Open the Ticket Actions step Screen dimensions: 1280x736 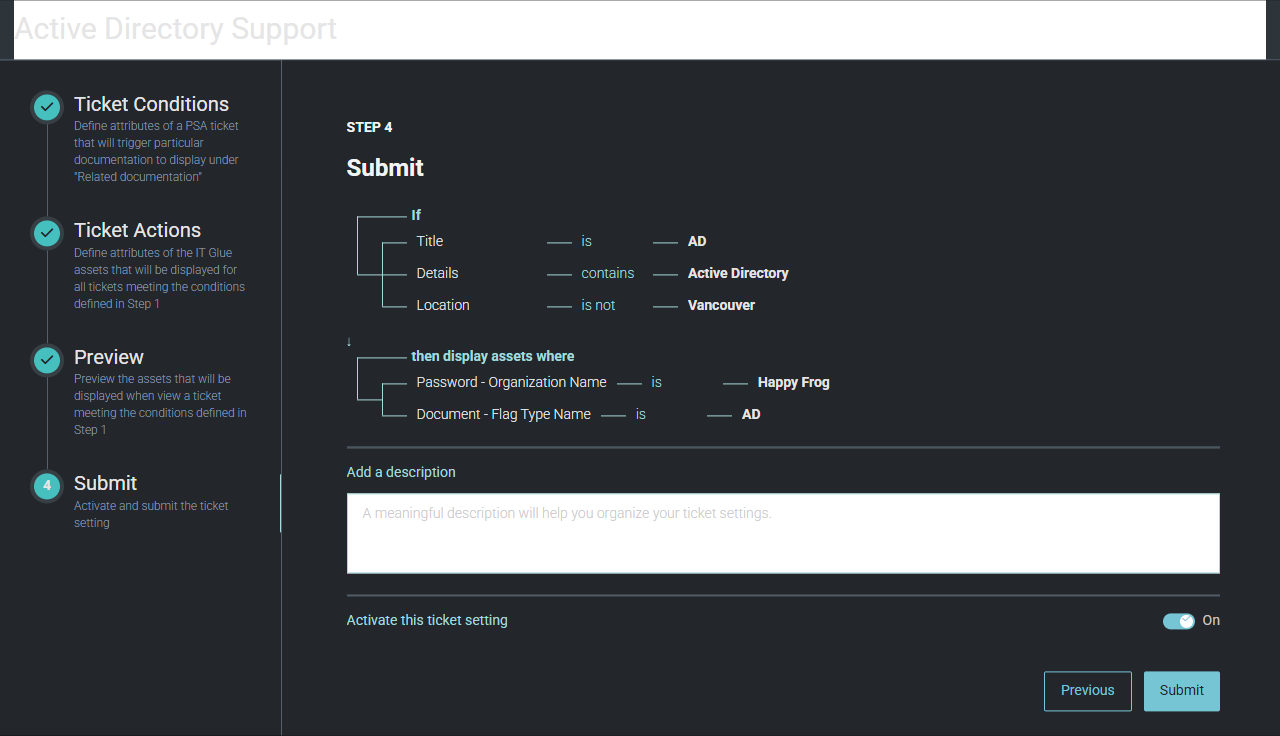[x=137, y=231]
